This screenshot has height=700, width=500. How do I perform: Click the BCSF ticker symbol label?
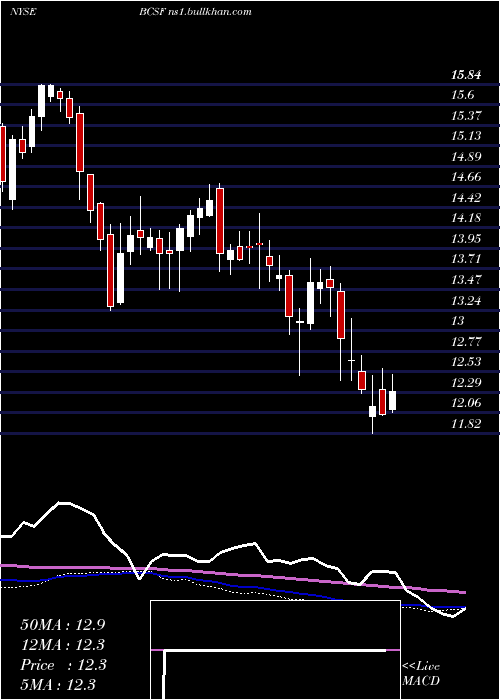150,12
